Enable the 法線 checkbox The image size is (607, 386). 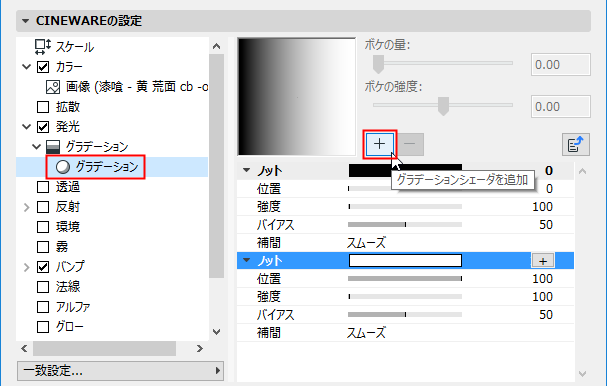(x=43, y=287)
